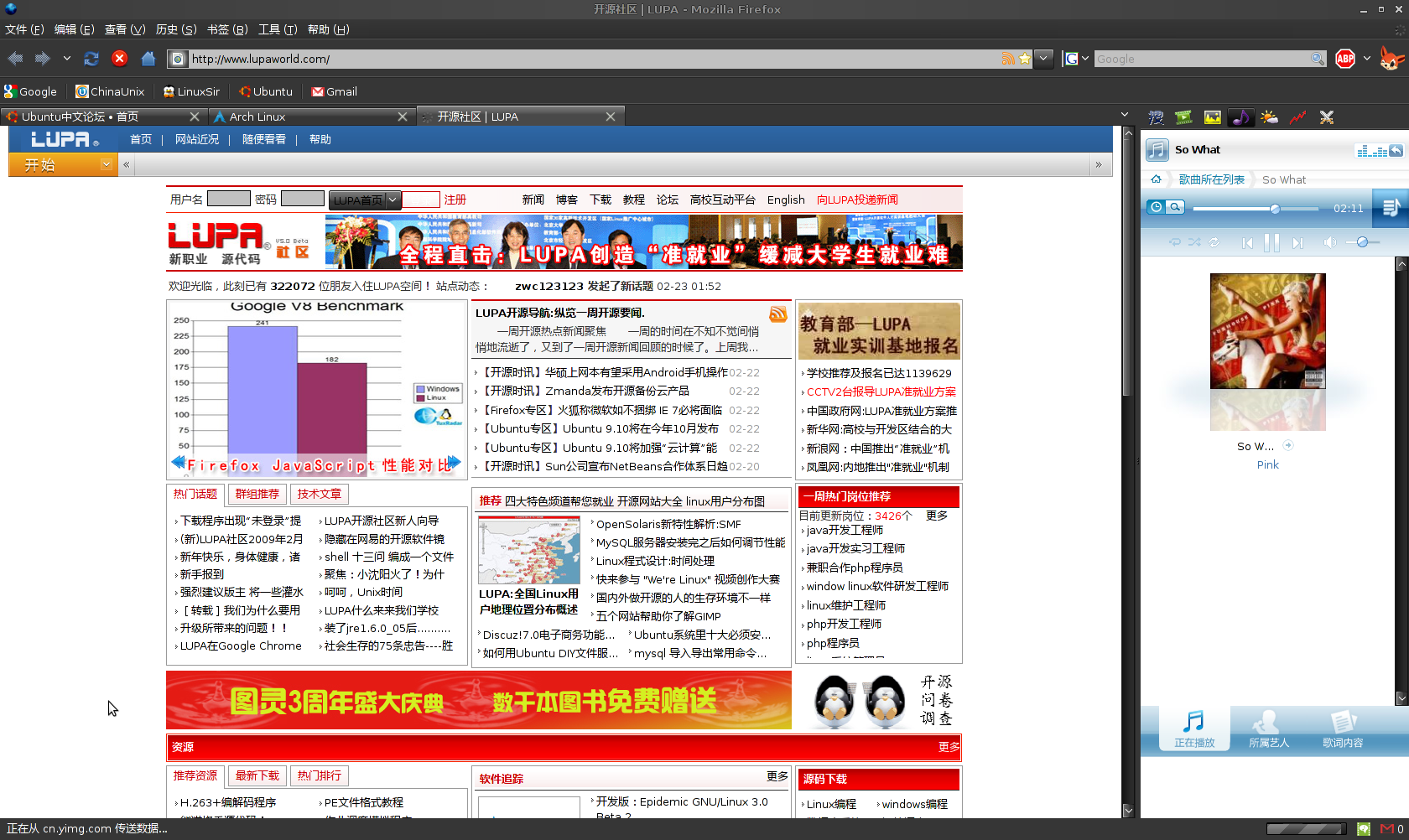Open the playlist icon in music player
Viewport: 1409px width, 840px height.
point(1391,208)
